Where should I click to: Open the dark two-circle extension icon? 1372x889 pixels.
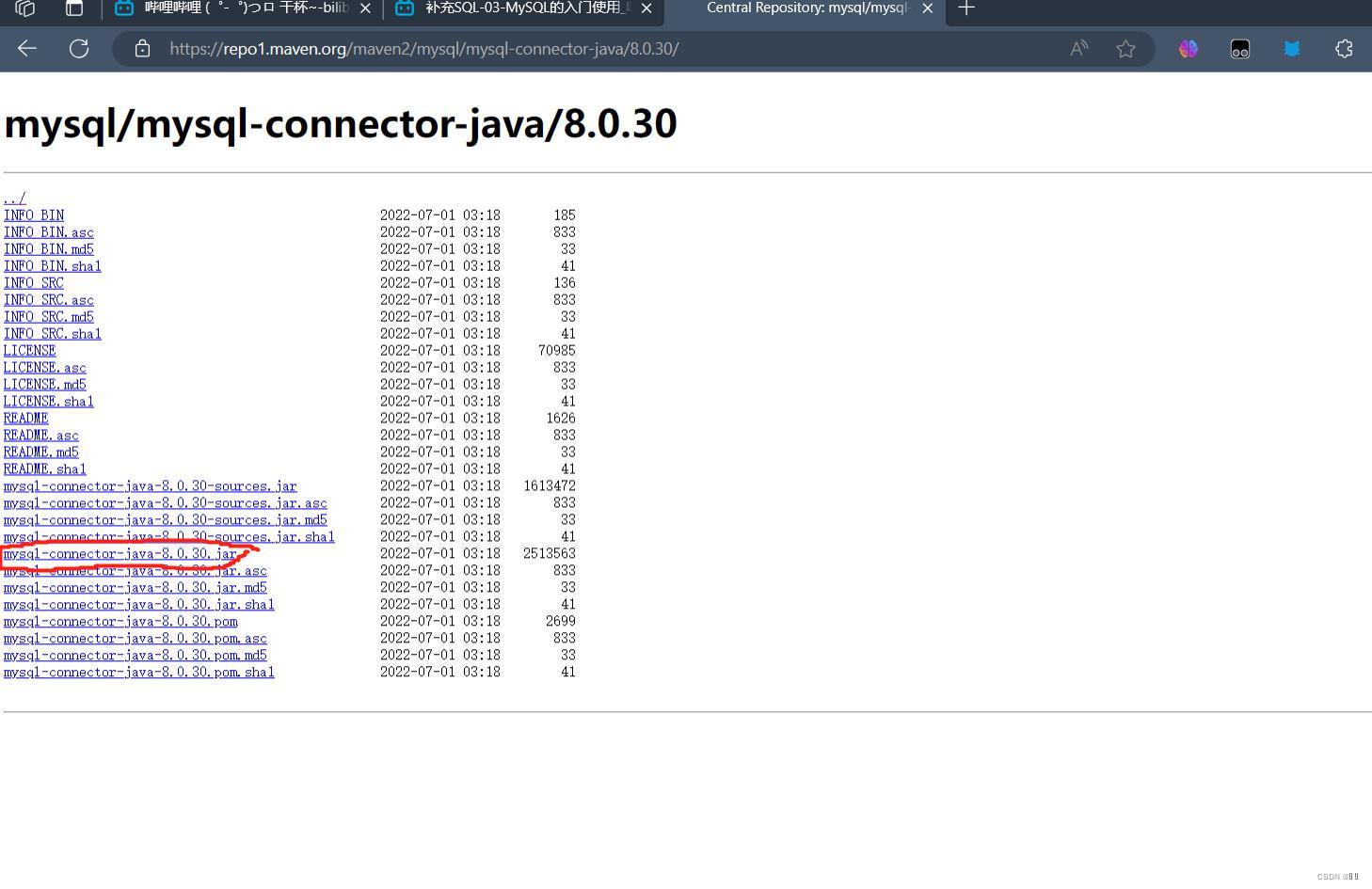[x=1239, y=48]
